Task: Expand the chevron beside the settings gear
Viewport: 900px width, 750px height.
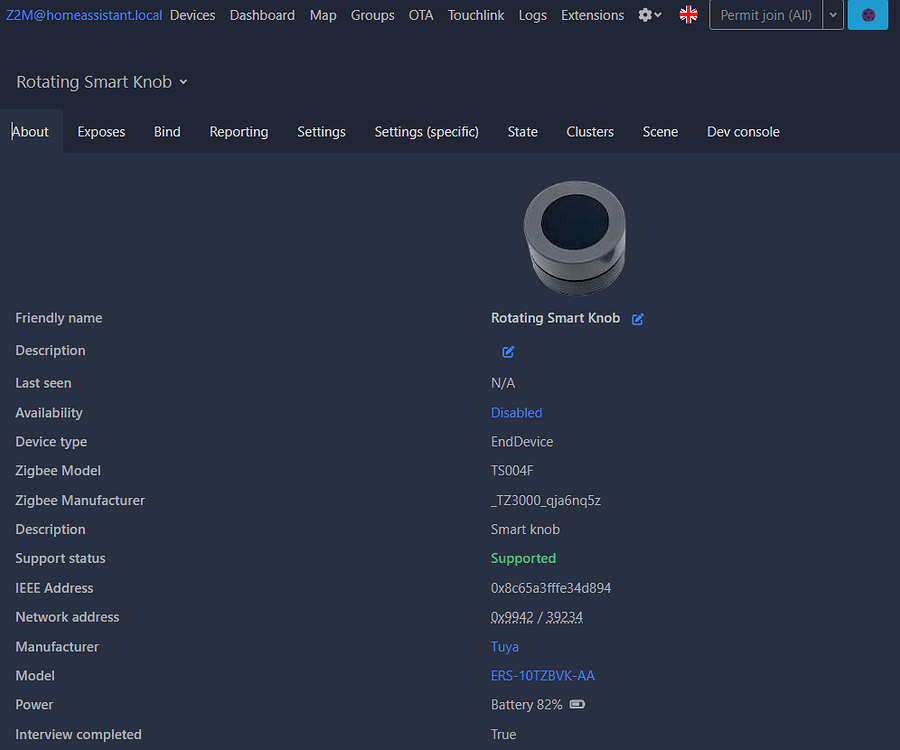Action: [x=655, y=16]
